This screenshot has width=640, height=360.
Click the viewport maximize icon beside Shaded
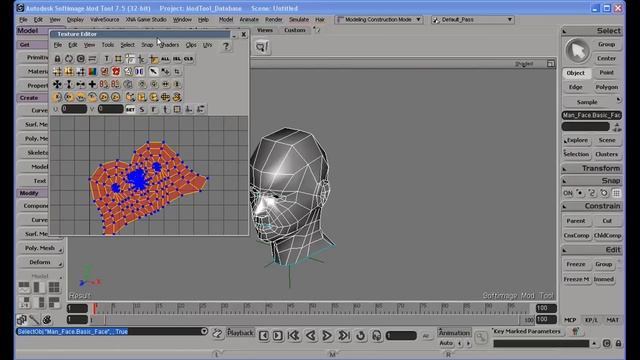coord(551,64)
